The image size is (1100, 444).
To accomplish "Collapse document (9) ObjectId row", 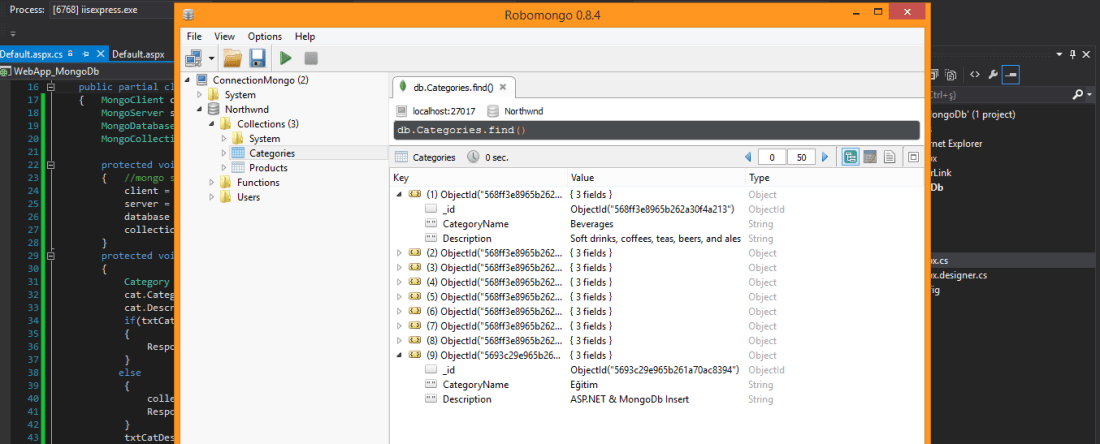I will [400, 355].
